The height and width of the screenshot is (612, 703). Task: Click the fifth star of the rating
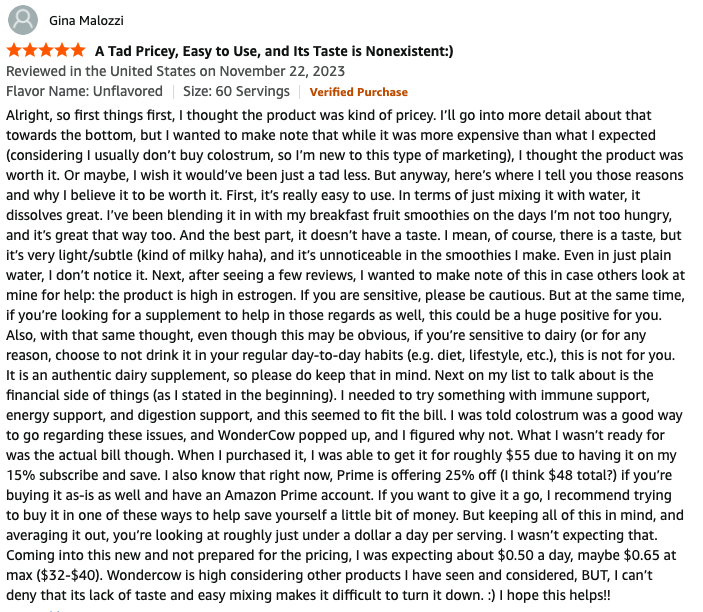[78, 50]
